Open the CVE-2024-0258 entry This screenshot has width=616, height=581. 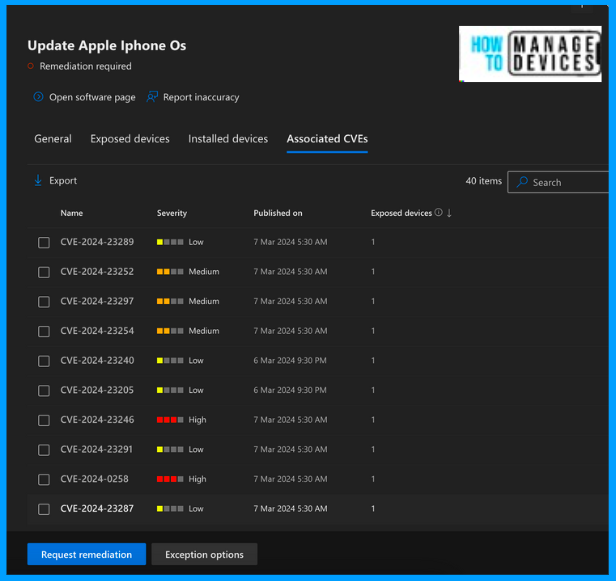pos(94,479)
